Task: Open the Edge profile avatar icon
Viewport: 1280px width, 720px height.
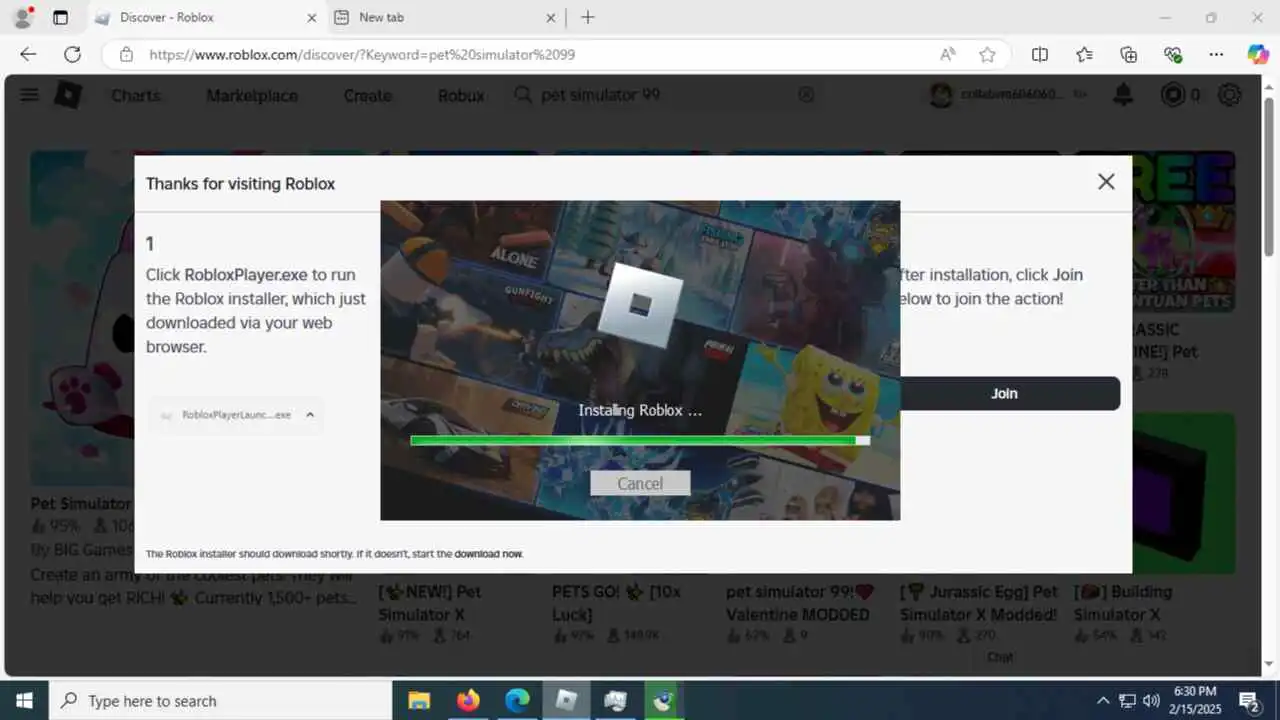Action: [22, 17]
